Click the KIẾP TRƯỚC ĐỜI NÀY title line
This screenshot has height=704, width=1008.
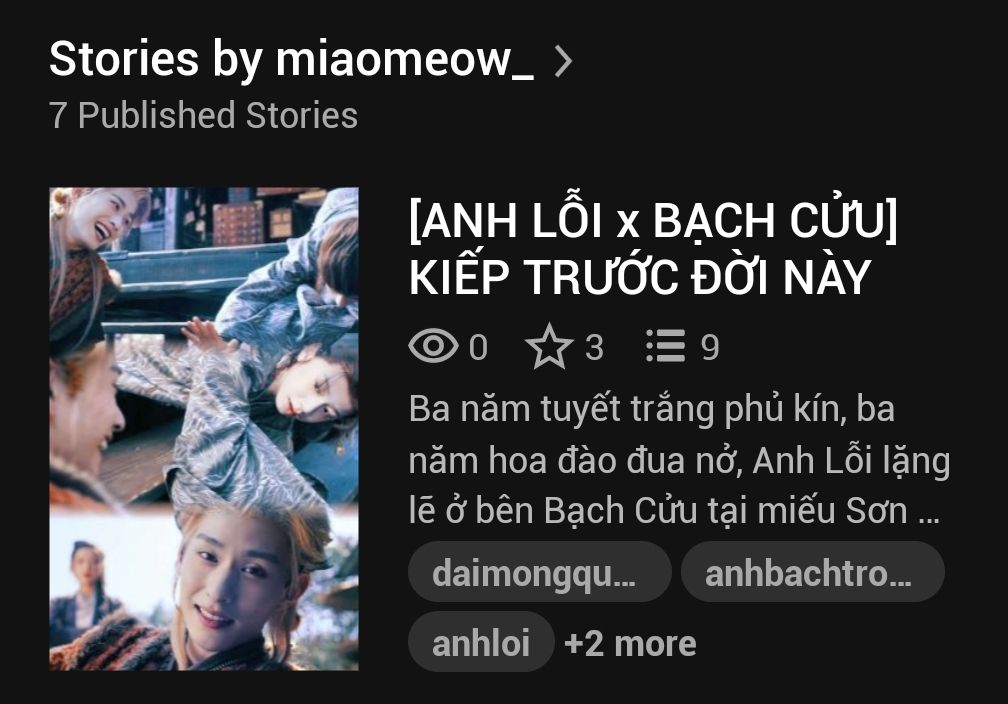pos(640,278)
